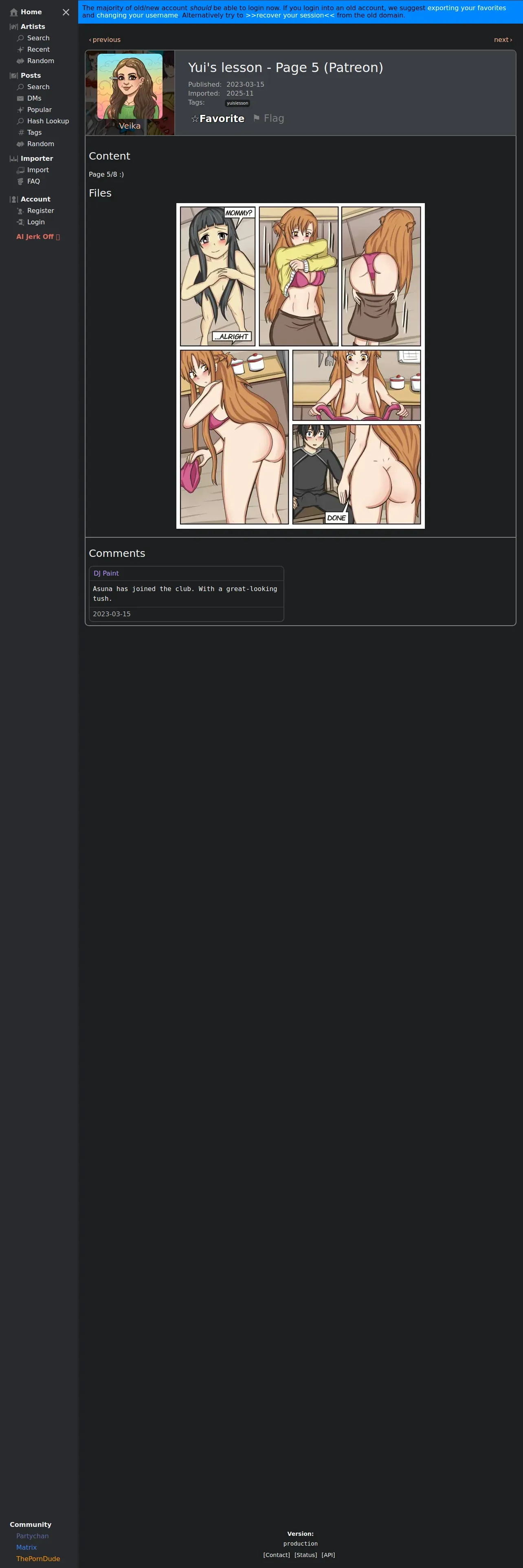Click the Account section icon
Screen dimensions: 523x1568
tap(14, 199)
